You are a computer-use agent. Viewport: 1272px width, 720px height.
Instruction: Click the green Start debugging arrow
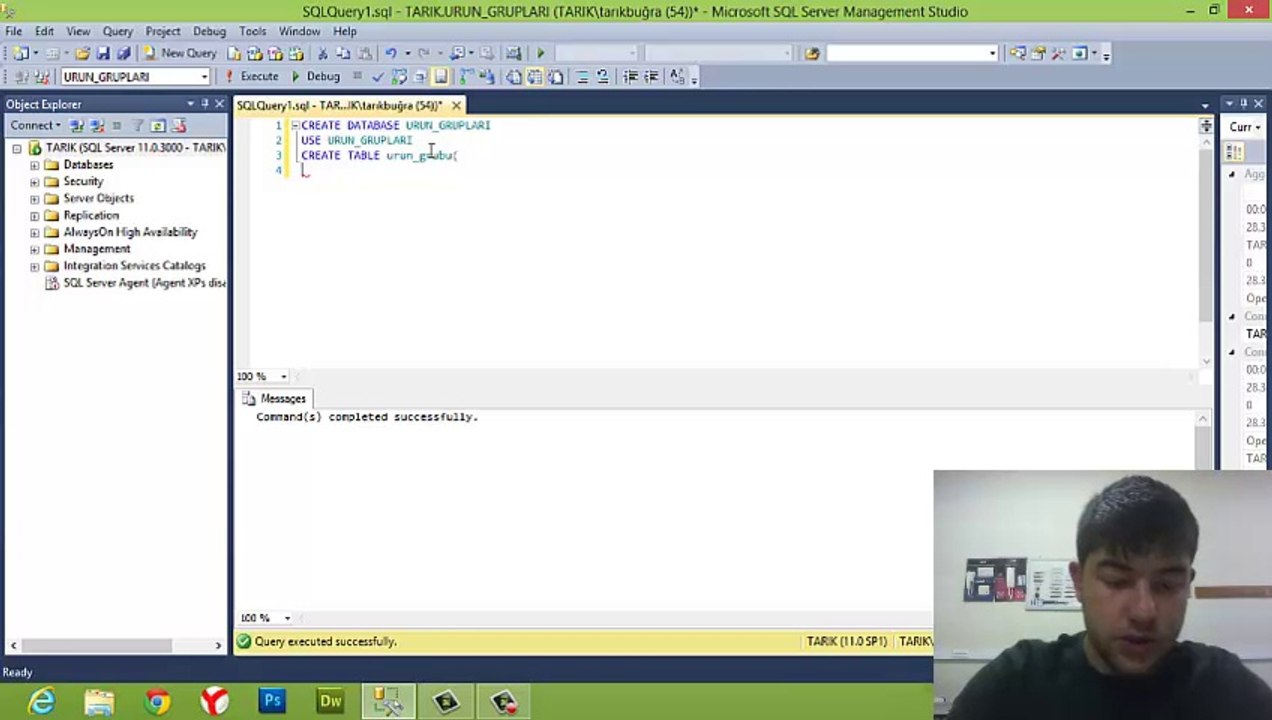[x=541, y=53]
